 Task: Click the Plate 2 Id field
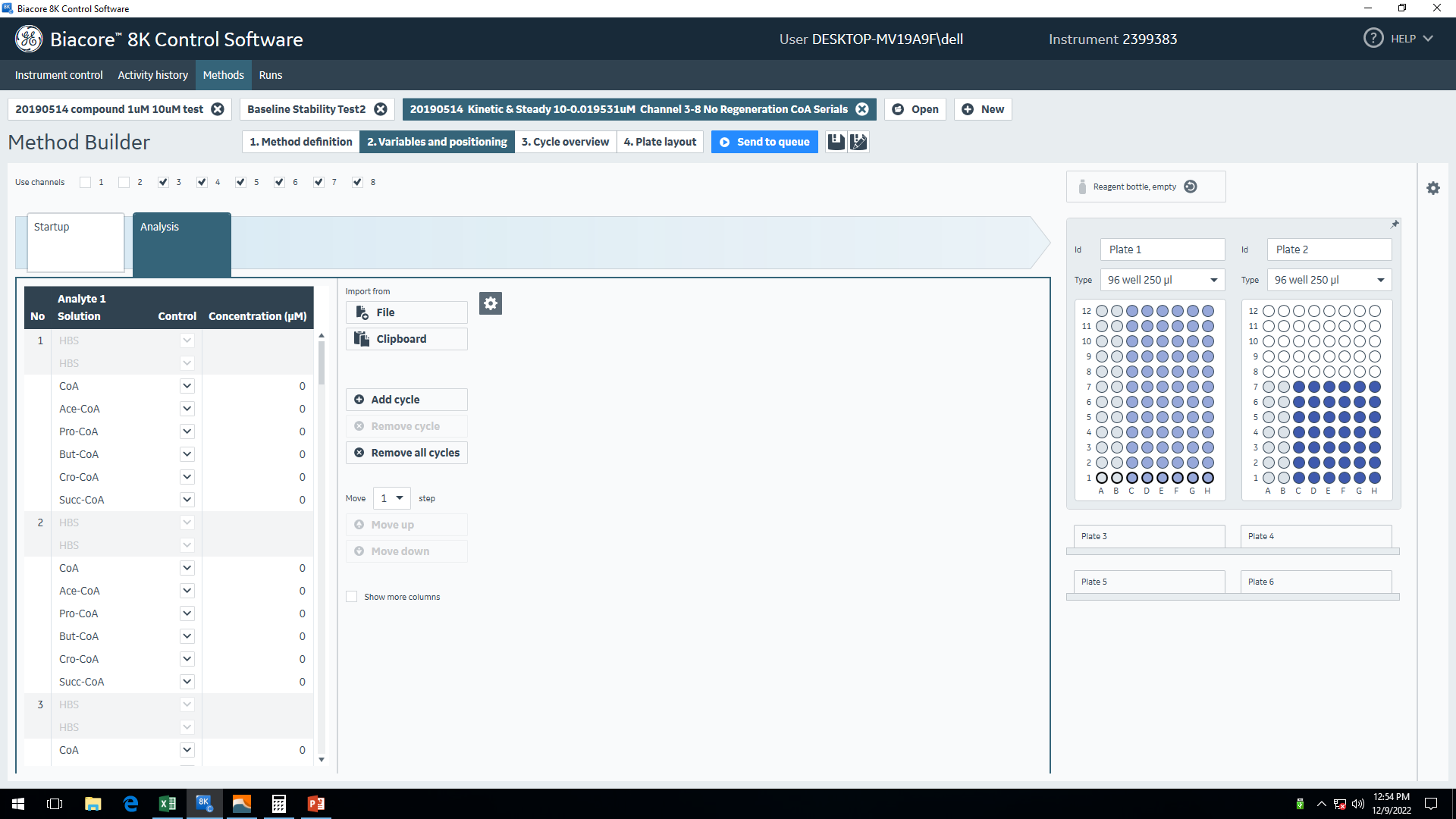pyautogui.click(x=1329, y=249)
